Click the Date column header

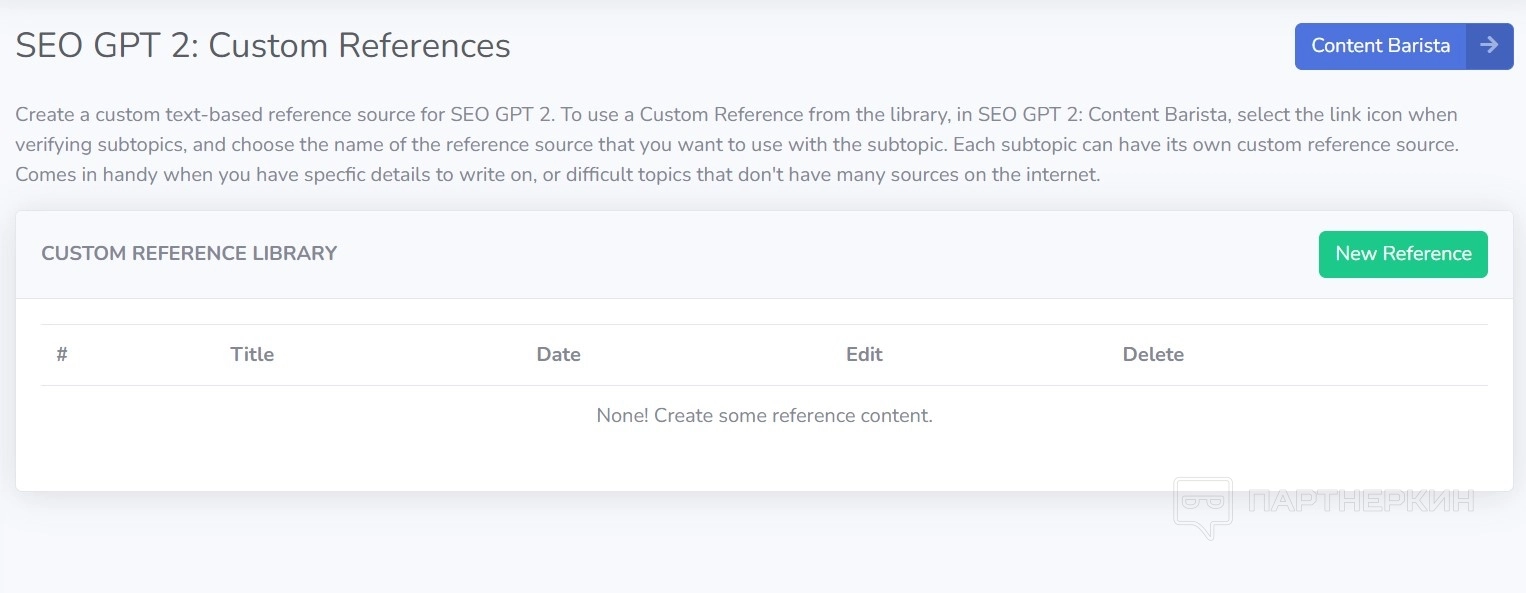pos(558,355)
